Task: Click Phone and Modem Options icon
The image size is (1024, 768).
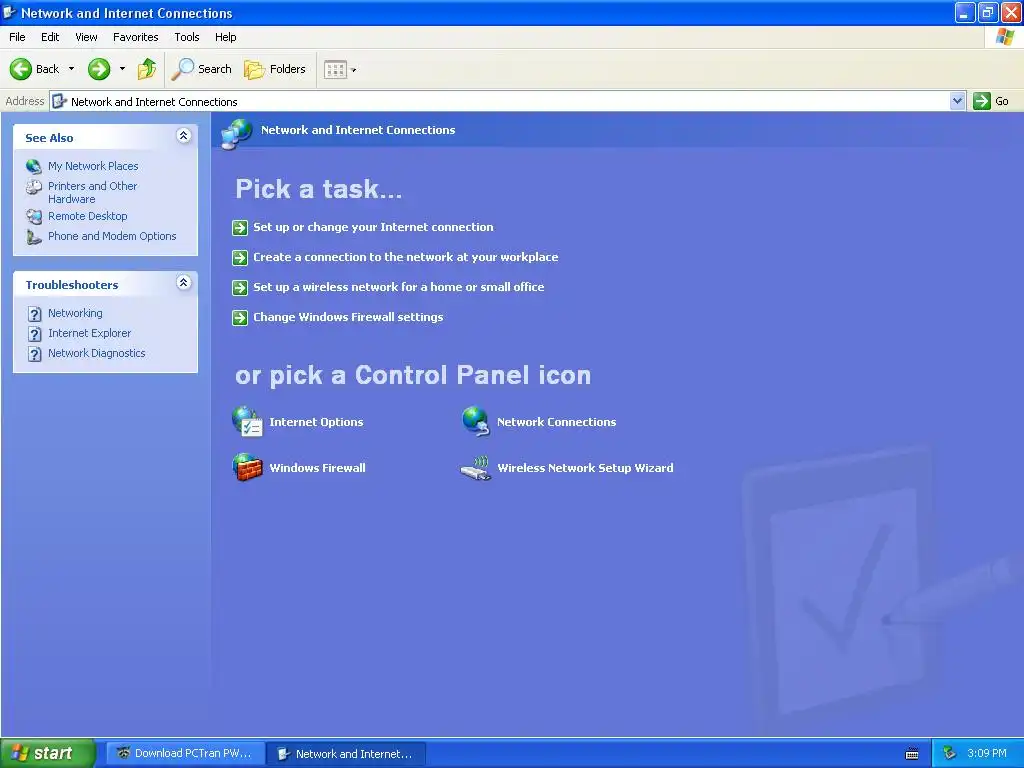Action: [x=34, y=236]
